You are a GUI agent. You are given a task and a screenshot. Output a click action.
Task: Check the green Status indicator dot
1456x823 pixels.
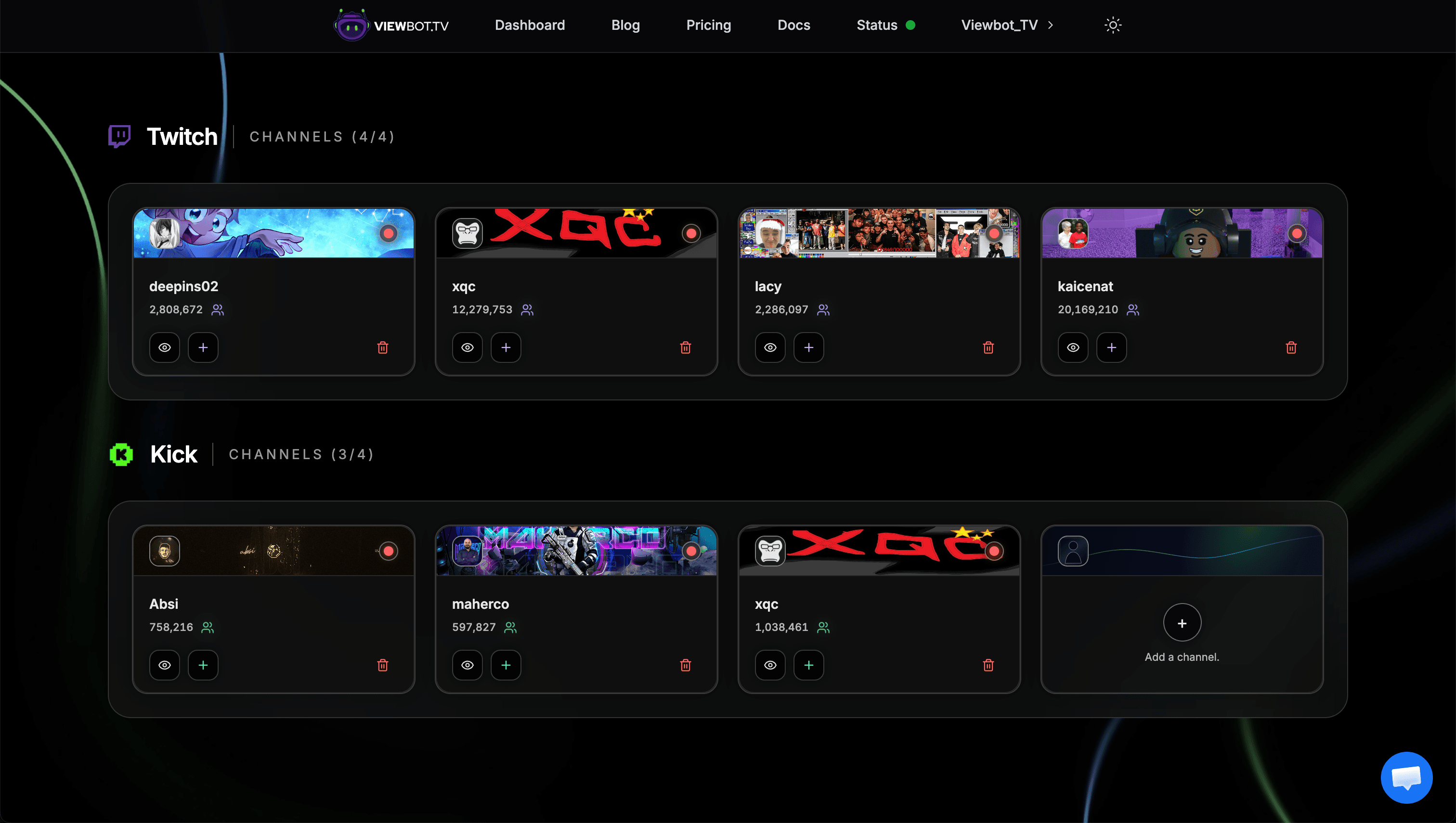pos(910,25)
